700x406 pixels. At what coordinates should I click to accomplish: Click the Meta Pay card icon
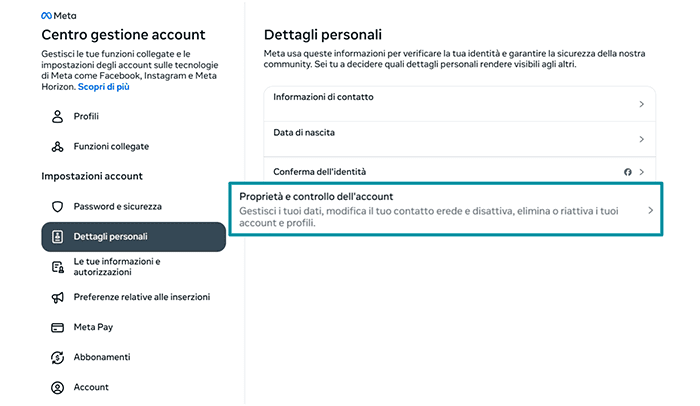tap(57, 327)
